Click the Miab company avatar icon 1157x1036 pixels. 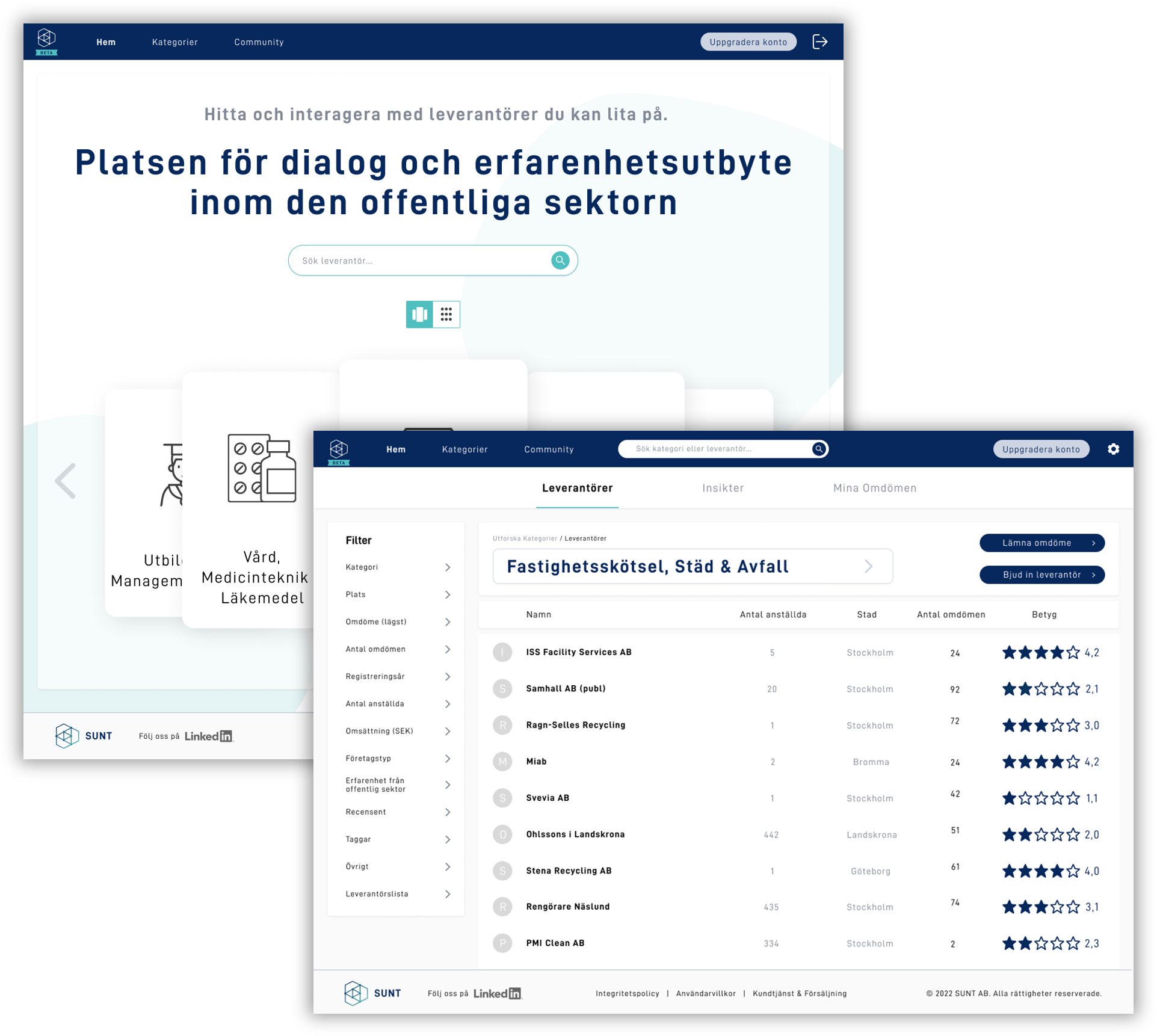tap(502, 761)
